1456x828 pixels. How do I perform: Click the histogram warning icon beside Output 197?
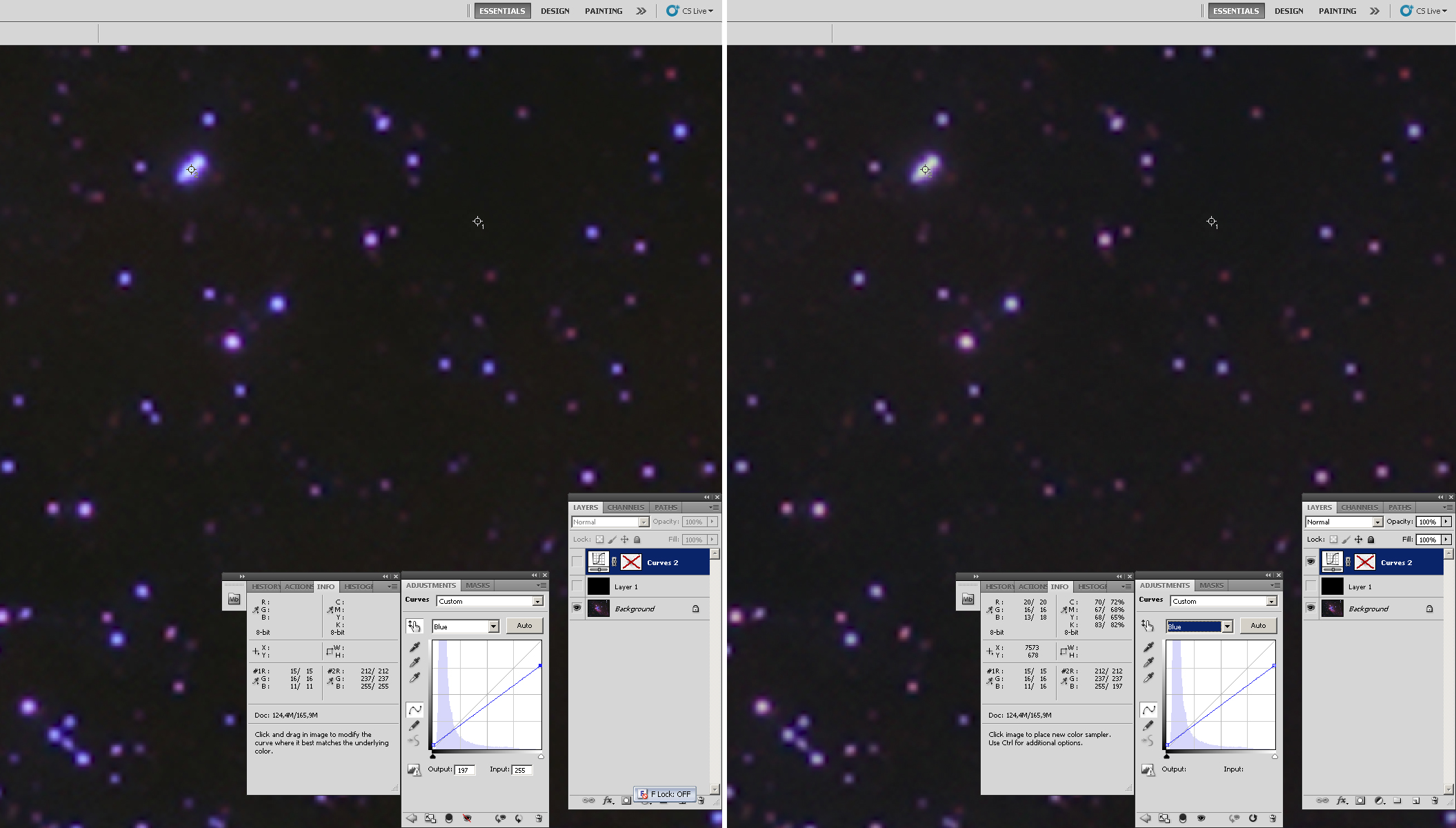414,770
